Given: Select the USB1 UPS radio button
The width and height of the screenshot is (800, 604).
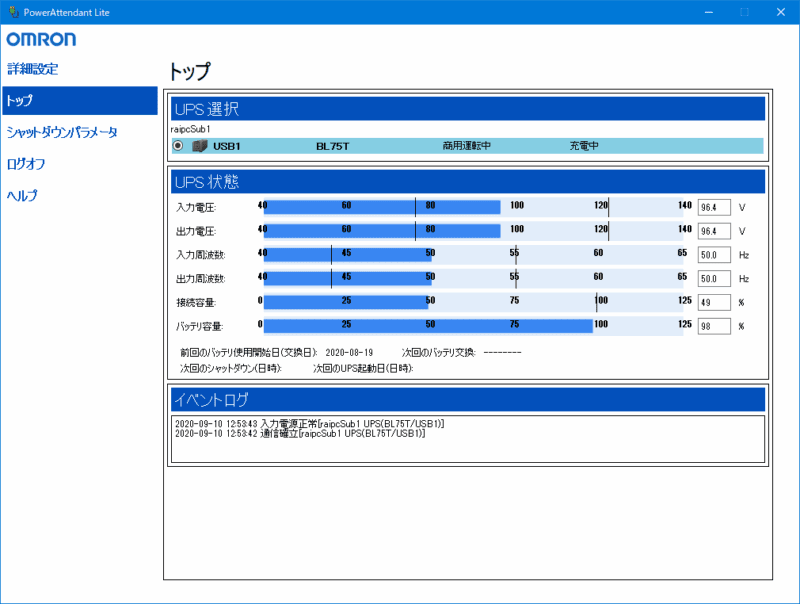Looking at the screenshot, I should coord(177,145).
